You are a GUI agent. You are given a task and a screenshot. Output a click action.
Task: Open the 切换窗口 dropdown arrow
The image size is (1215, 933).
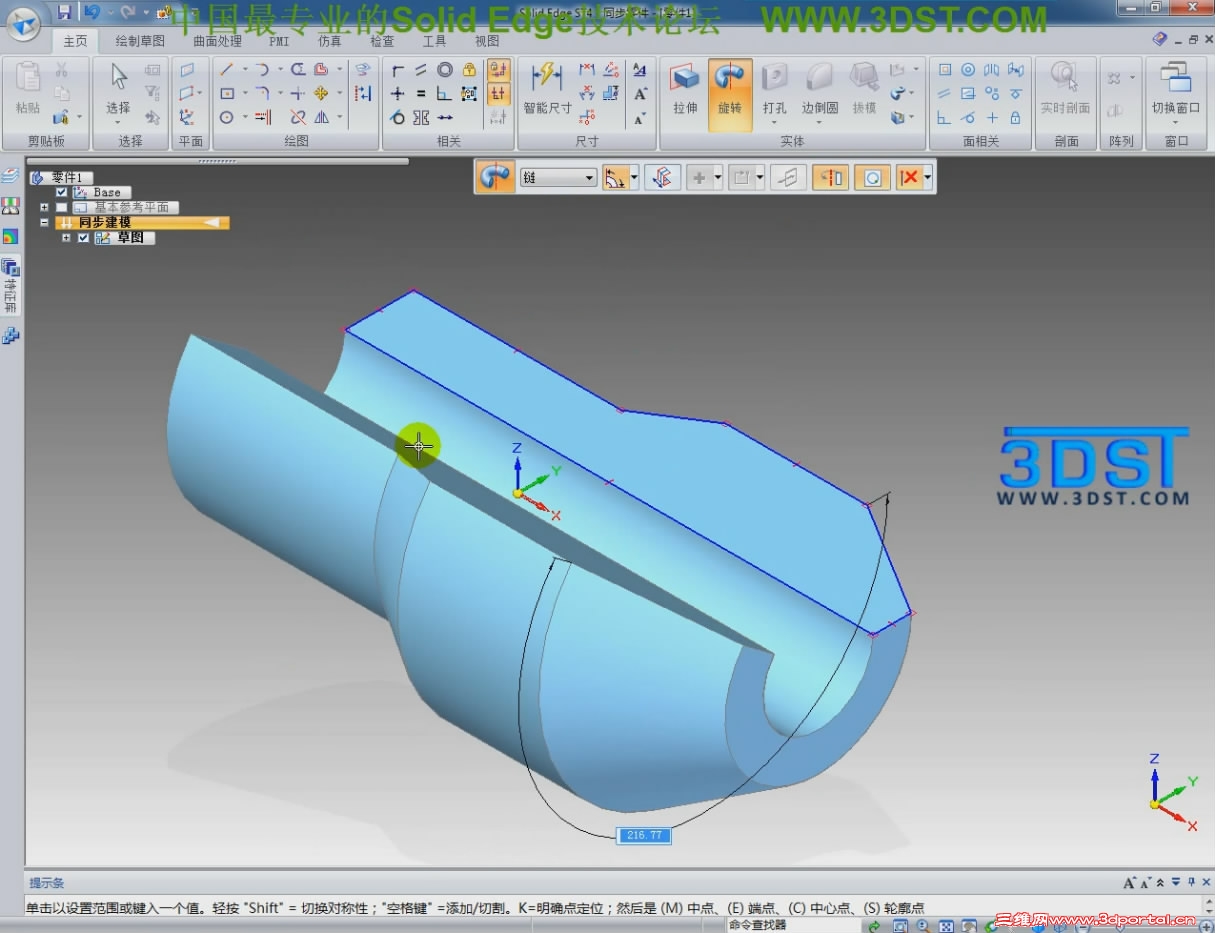[1175, 122]
